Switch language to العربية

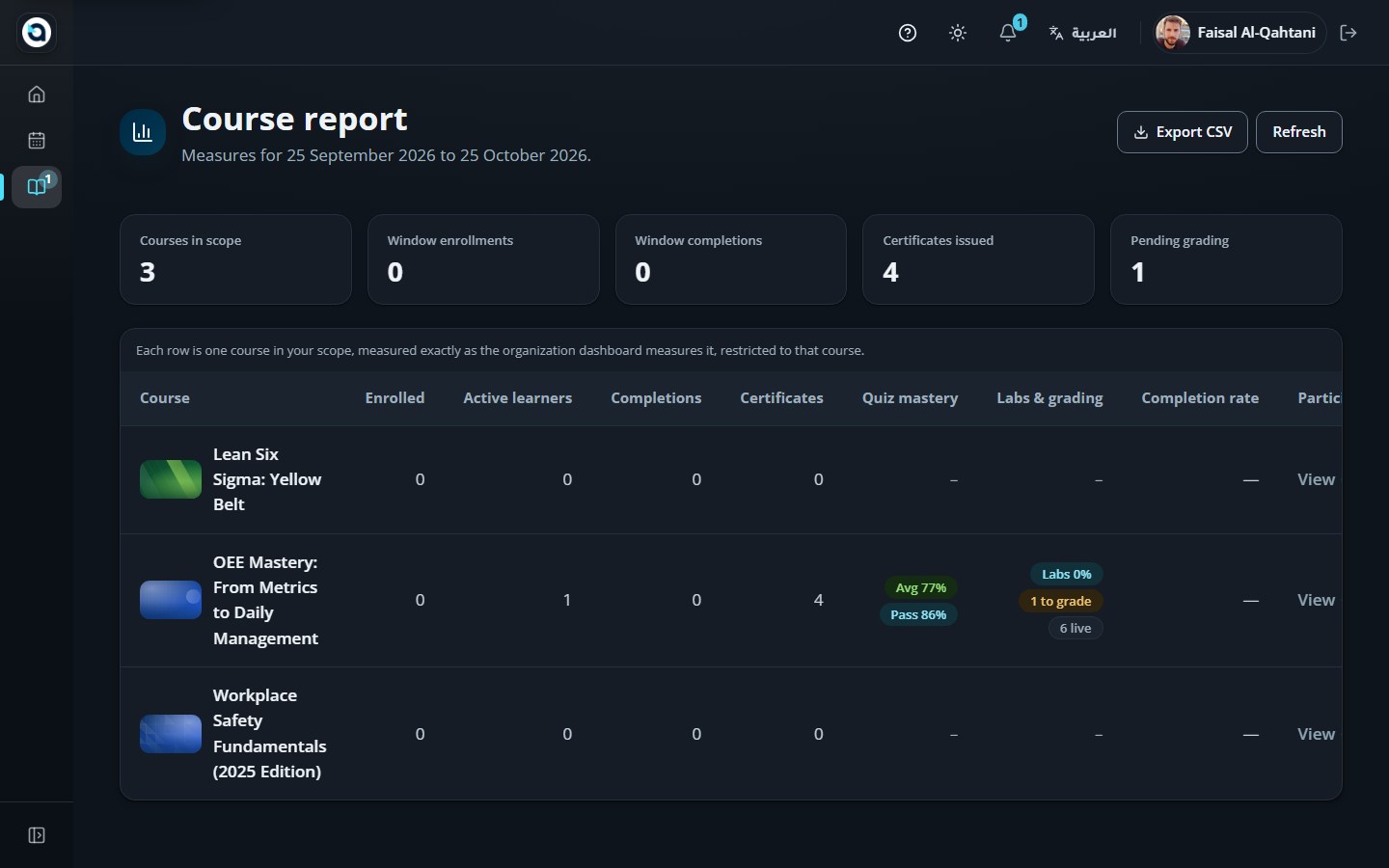(1083, 33)
